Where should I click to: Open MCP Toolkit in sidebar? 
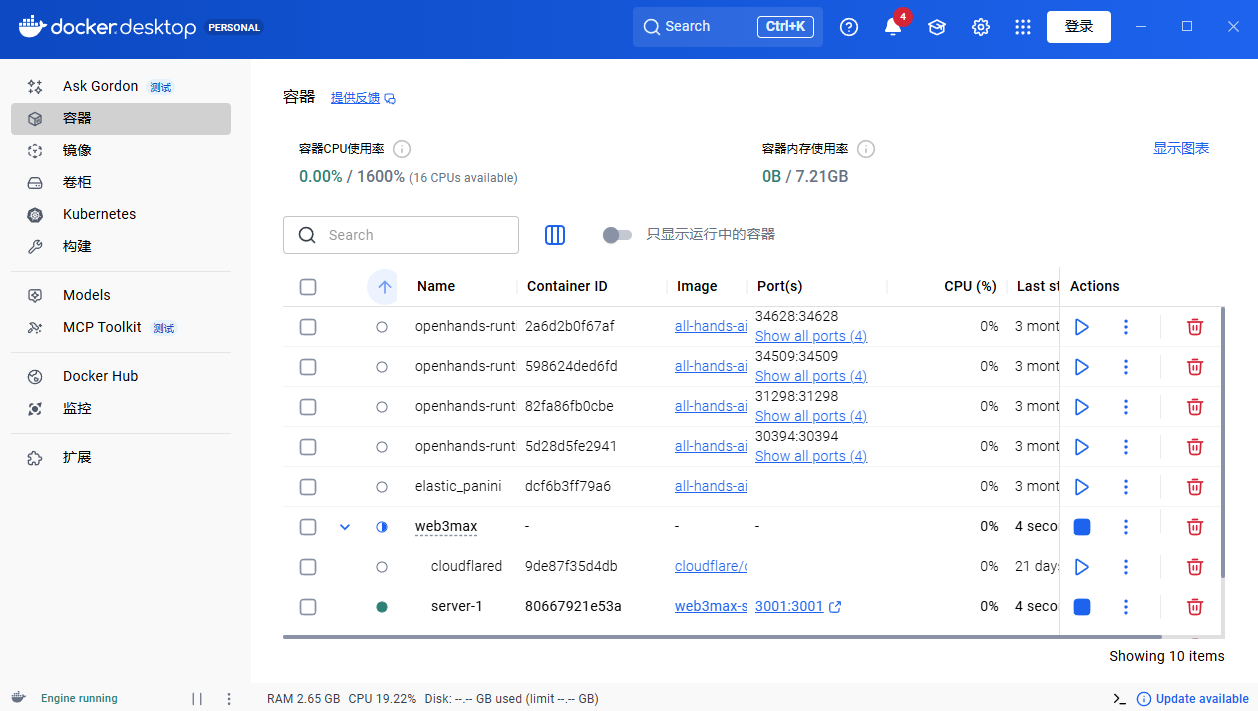(121, 327)
